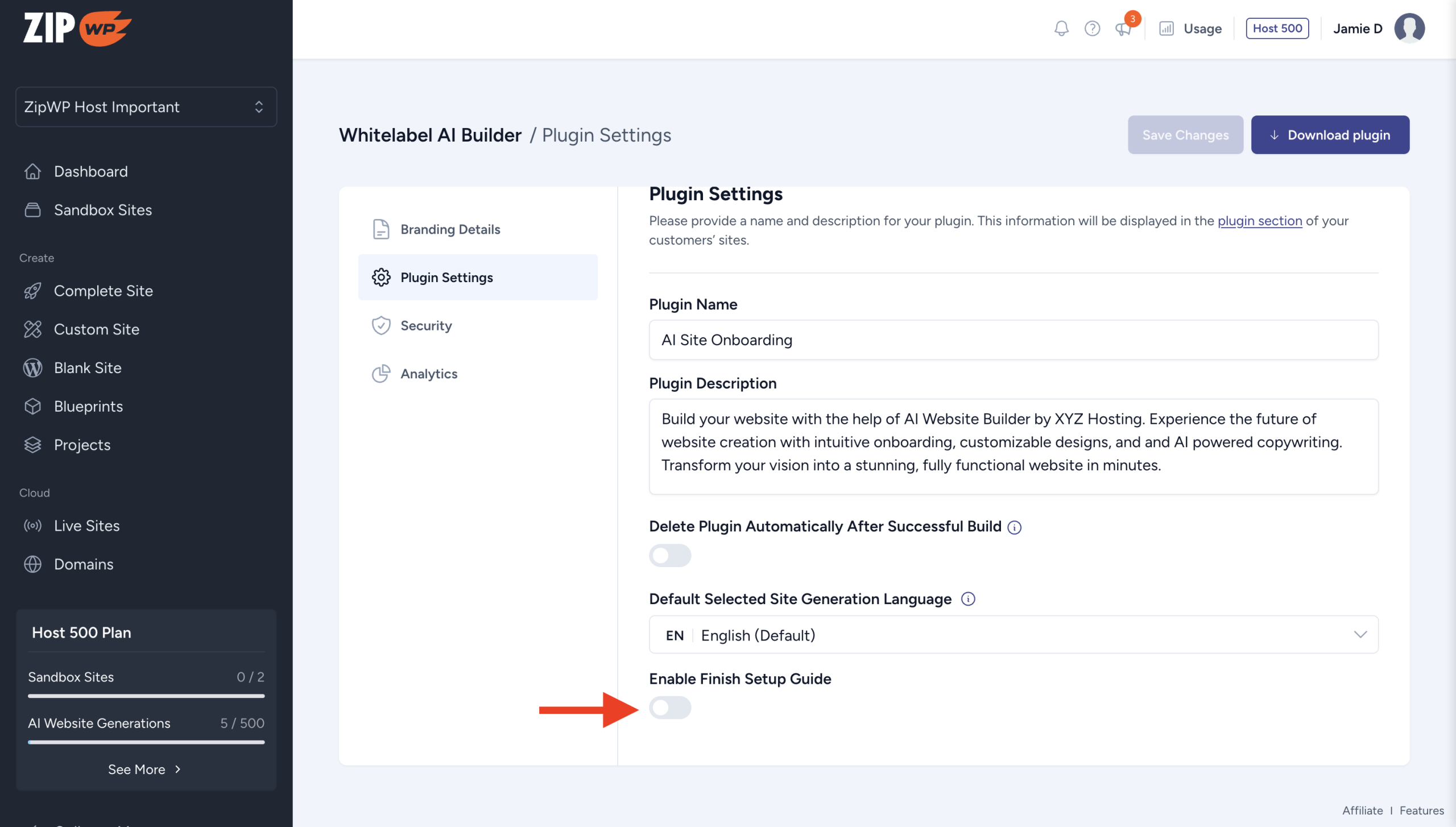Open Blueprints from the sidebar
This screenshot has height=827, width=1456.
[x=88, y=406]
